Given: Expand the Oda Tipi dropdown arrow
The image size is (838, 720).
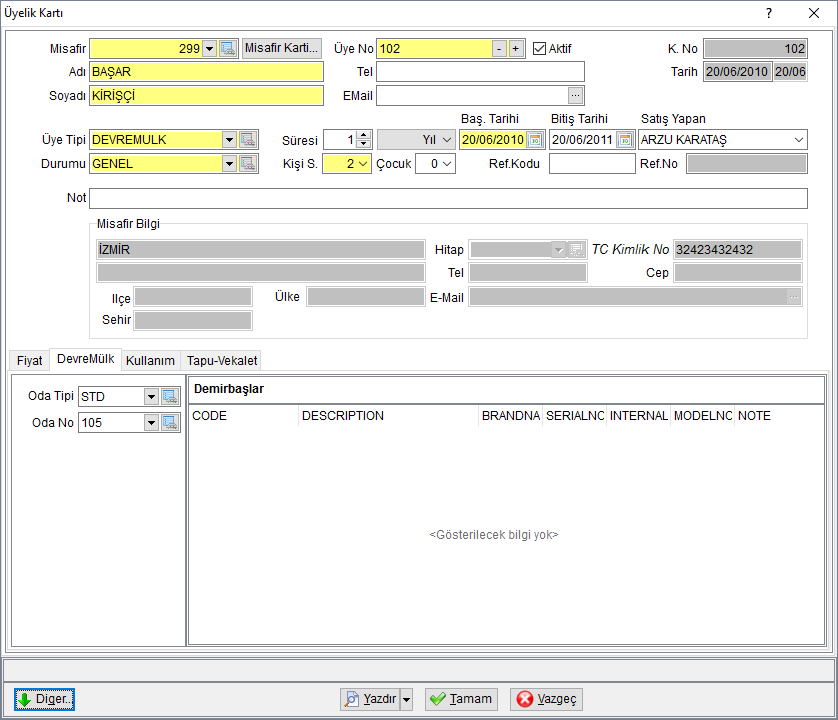Looking at the screenshot, I should [x=151, y=397].
